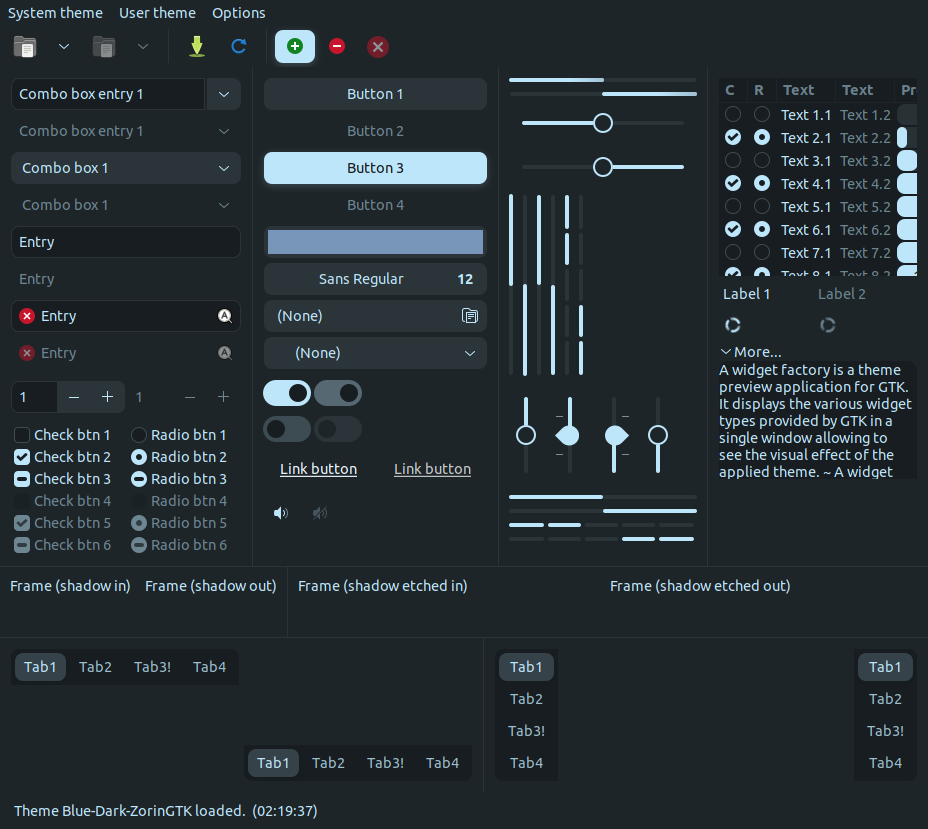
Task: Click the first 'Text' column header
Action: pyautogui.click(x=805, y=90)
